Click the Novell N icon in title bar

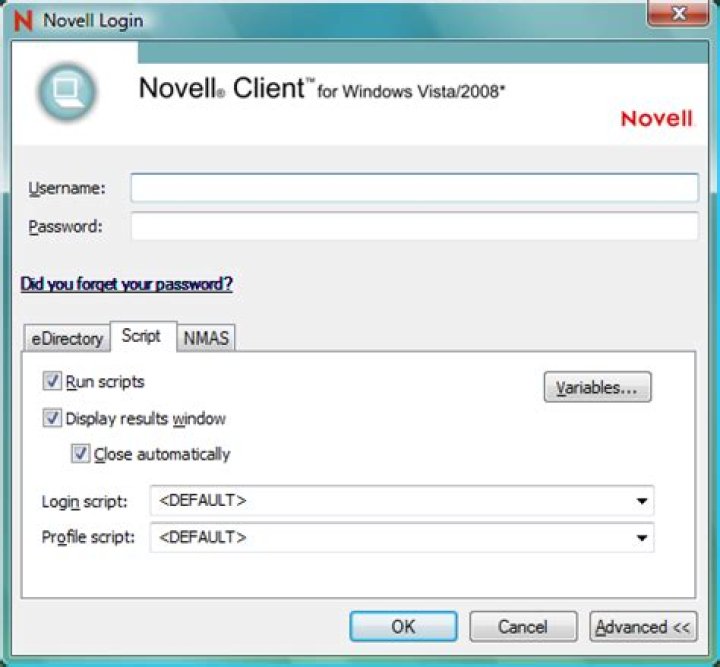point(23,20)
